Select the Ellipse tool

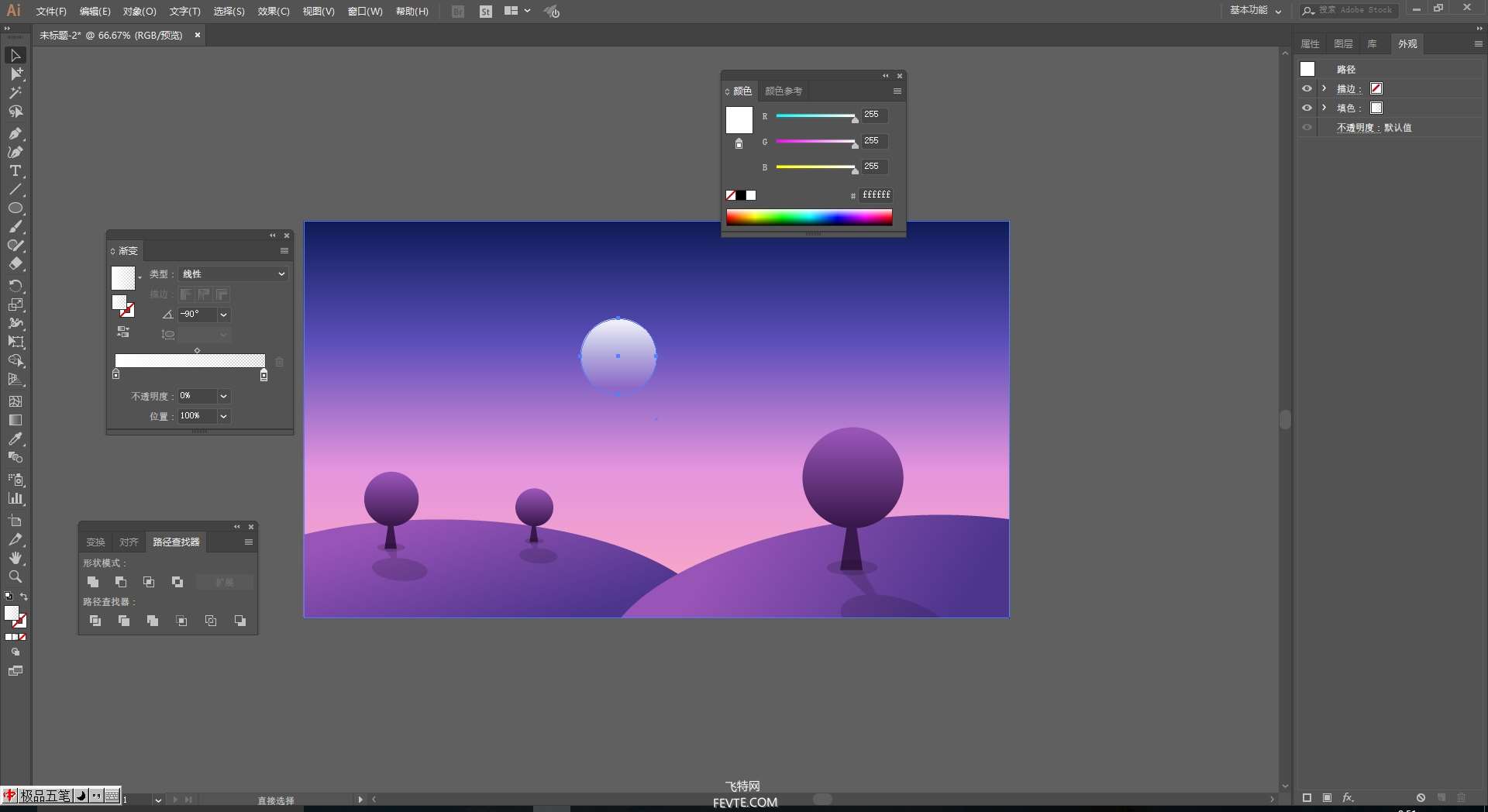tap(15, 208)
